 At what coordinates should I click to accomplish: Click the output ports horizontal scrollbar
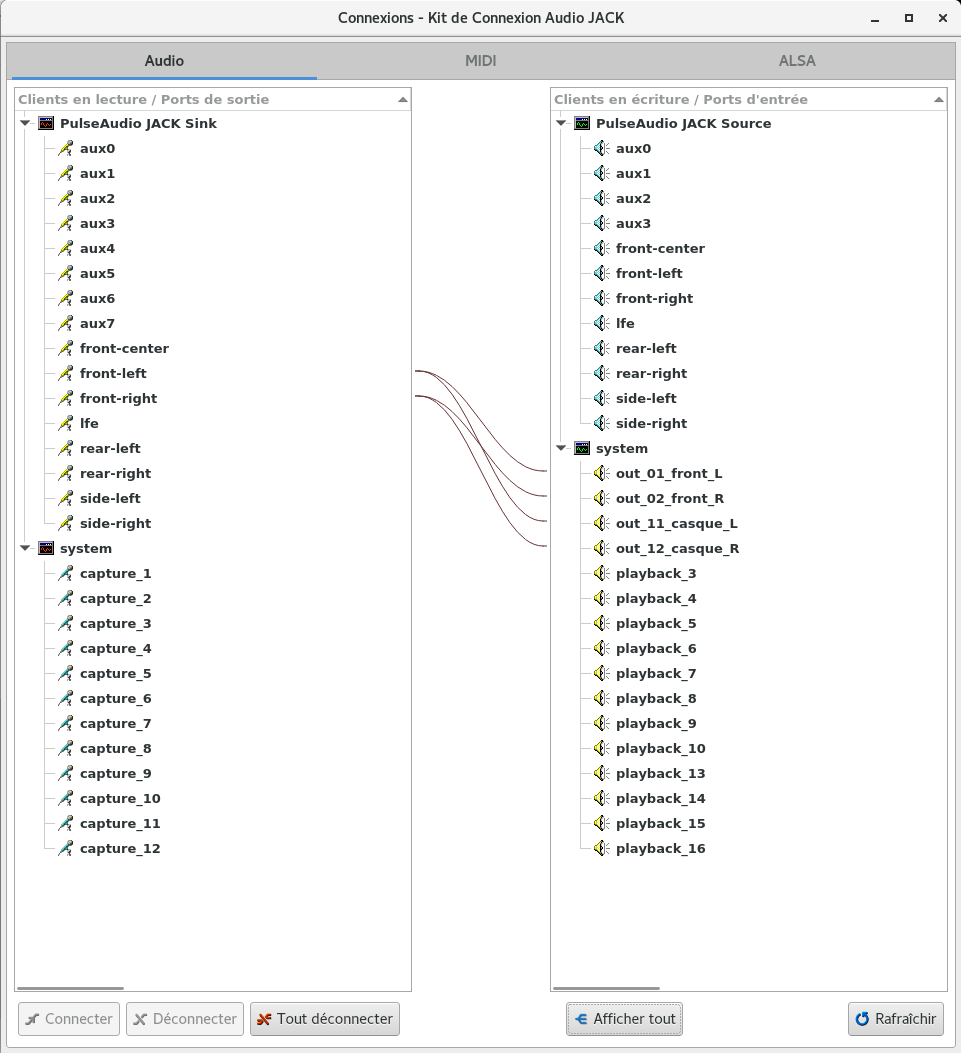[x=70, y=989]
